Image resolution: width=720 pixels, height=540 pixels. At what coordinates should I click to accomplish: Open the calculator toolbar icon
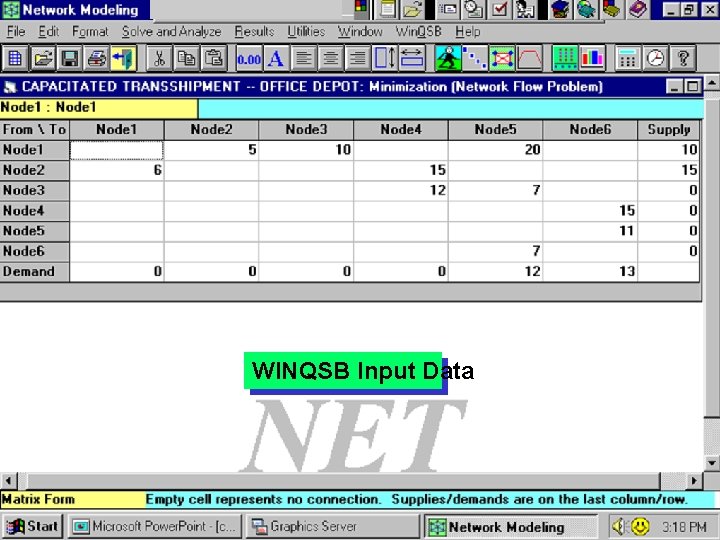628,58
